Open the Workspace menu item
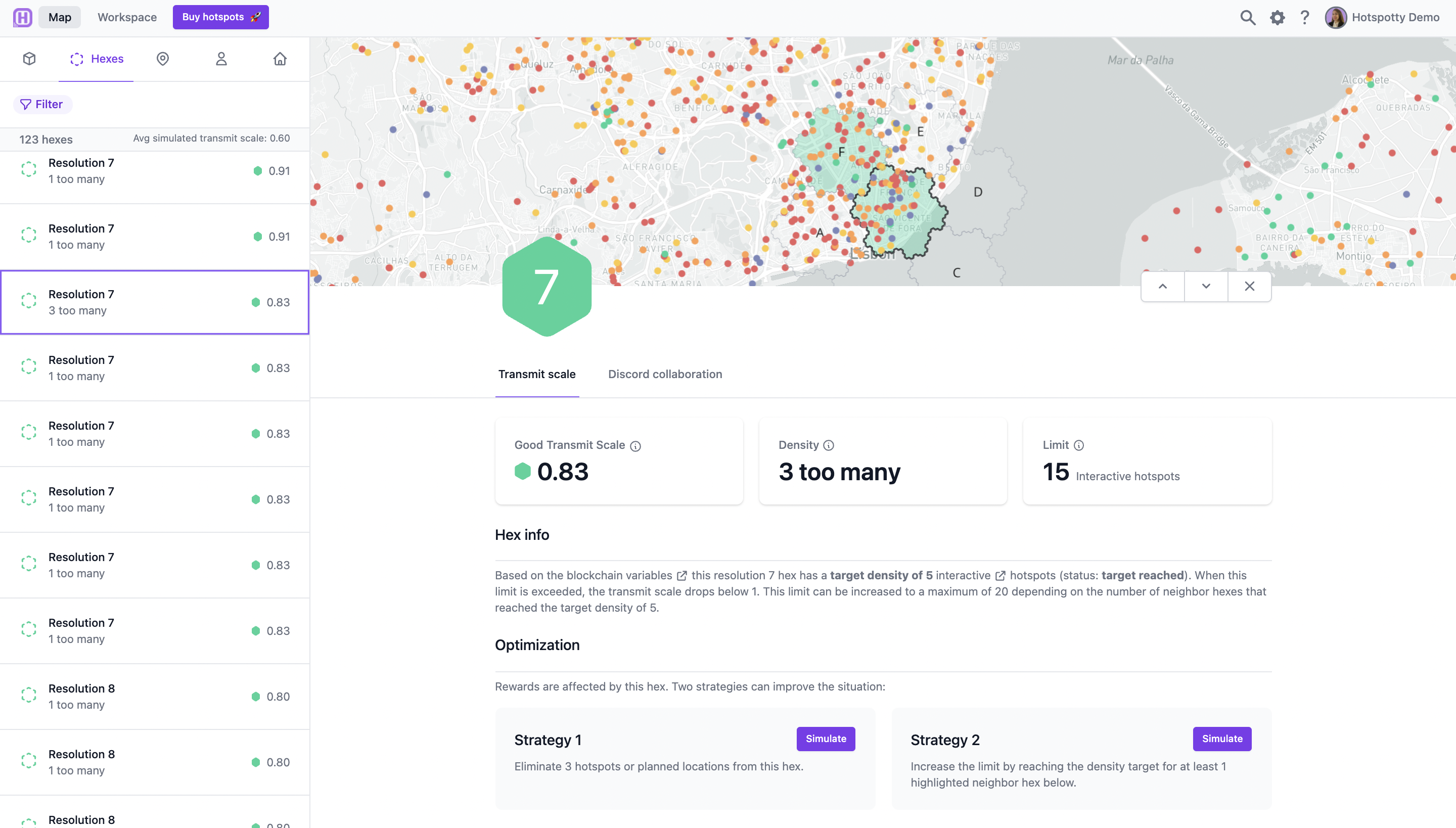Viewport: 1456px width, 828px height. [x=127, y=17]
